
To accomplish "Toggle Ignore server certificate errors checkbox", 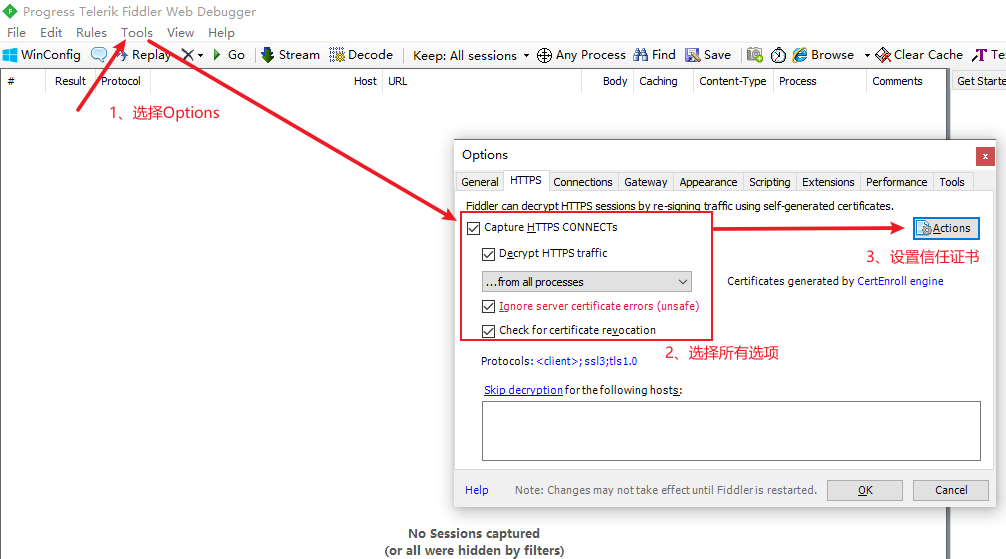I will coord(488,307).
